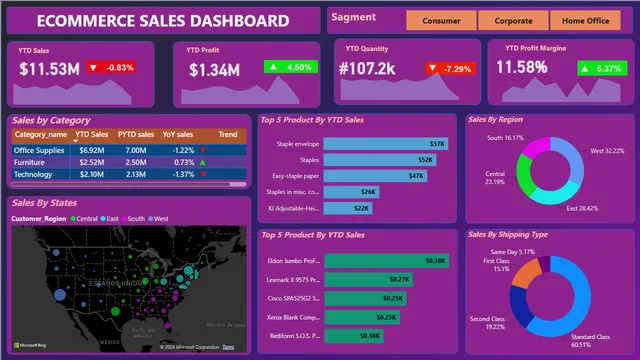Select the Corporate segment button
The image size is (640, 360).
coord(513,20)
